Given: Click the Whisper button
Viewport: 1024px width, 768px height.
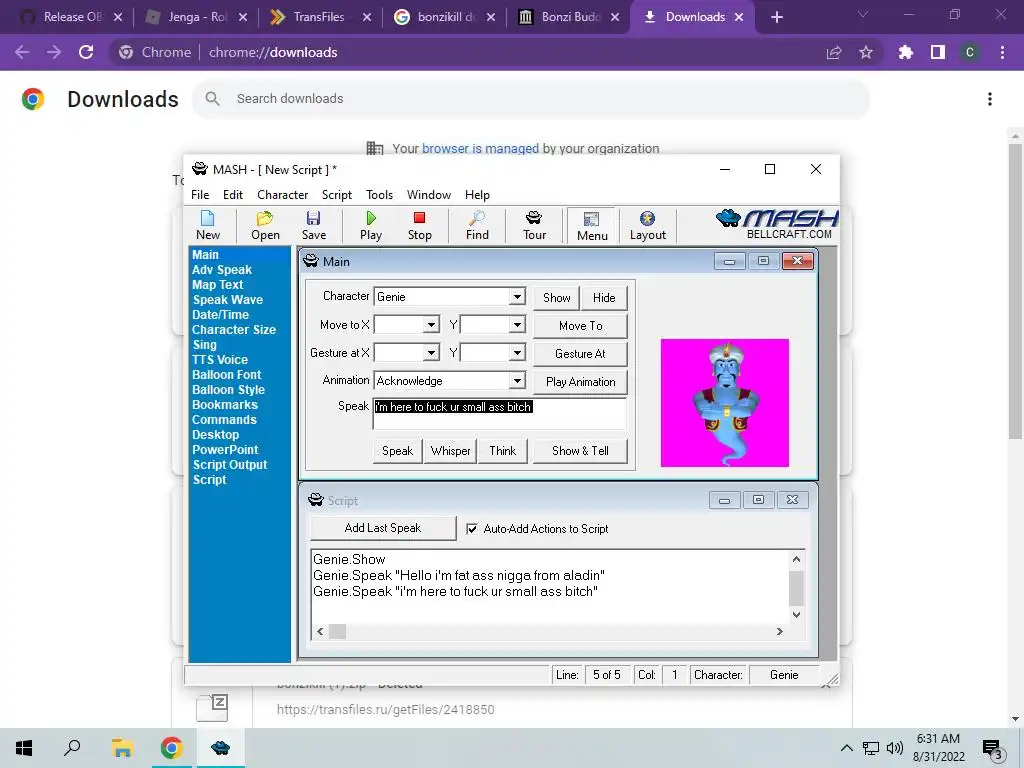Looking at the screenshot, I should pos(451,451).
